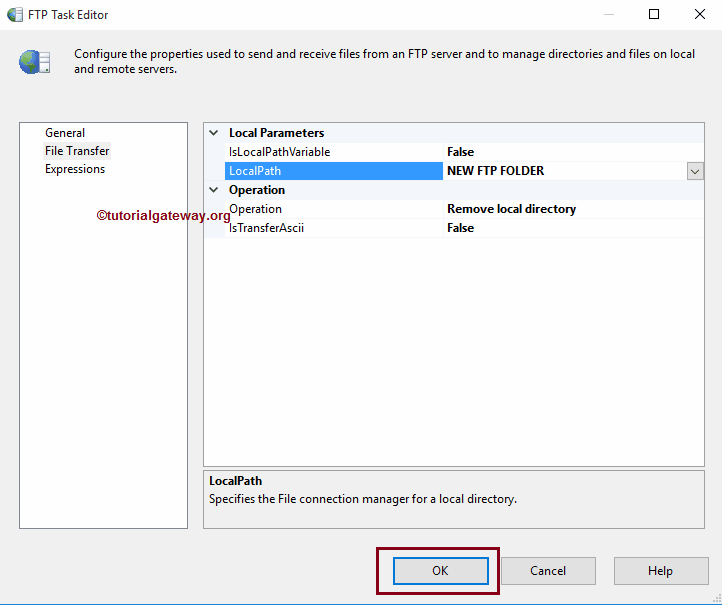Click the File connection manager description text
This screenshot has width=722, height=605.
363,499
